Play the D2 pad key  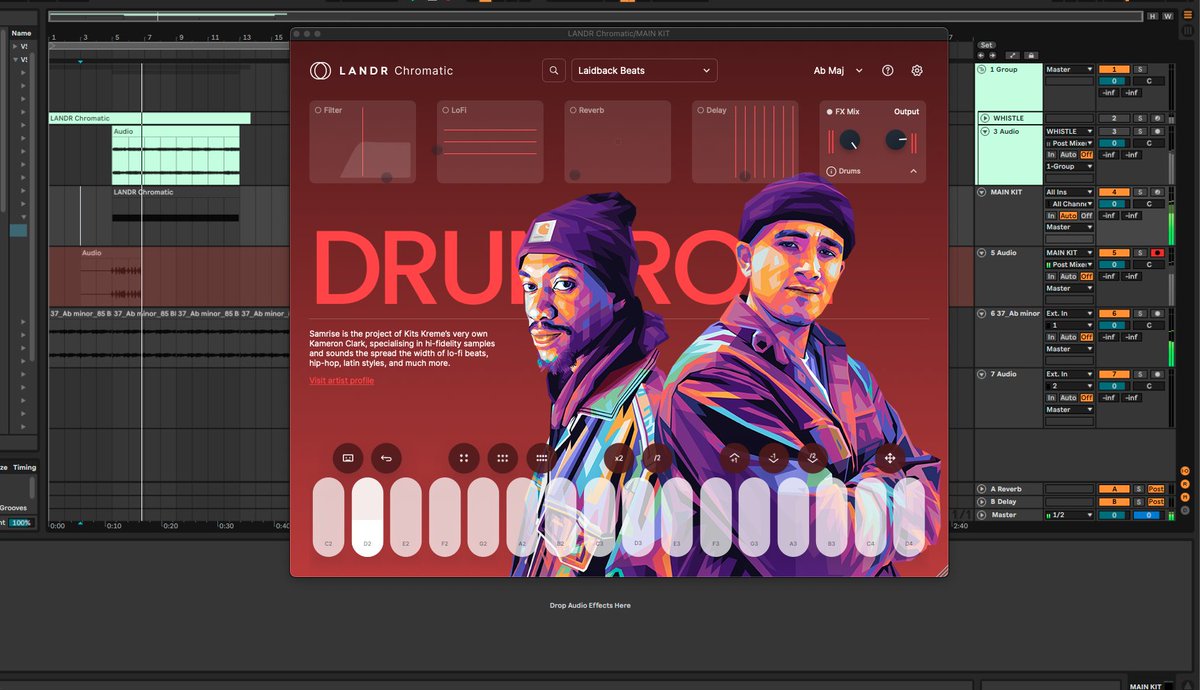point(367,517)
